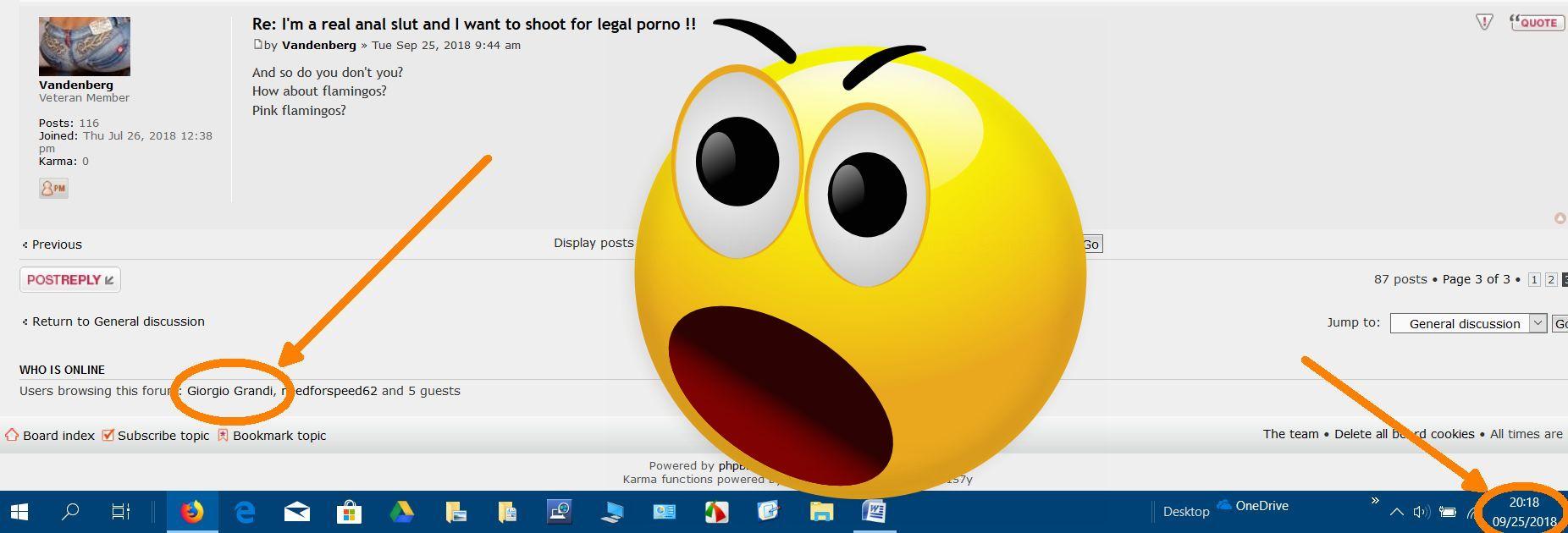1568x533 pixels.
Task: Go to page 1 of the topic
Action: (x=1533, y=279)
